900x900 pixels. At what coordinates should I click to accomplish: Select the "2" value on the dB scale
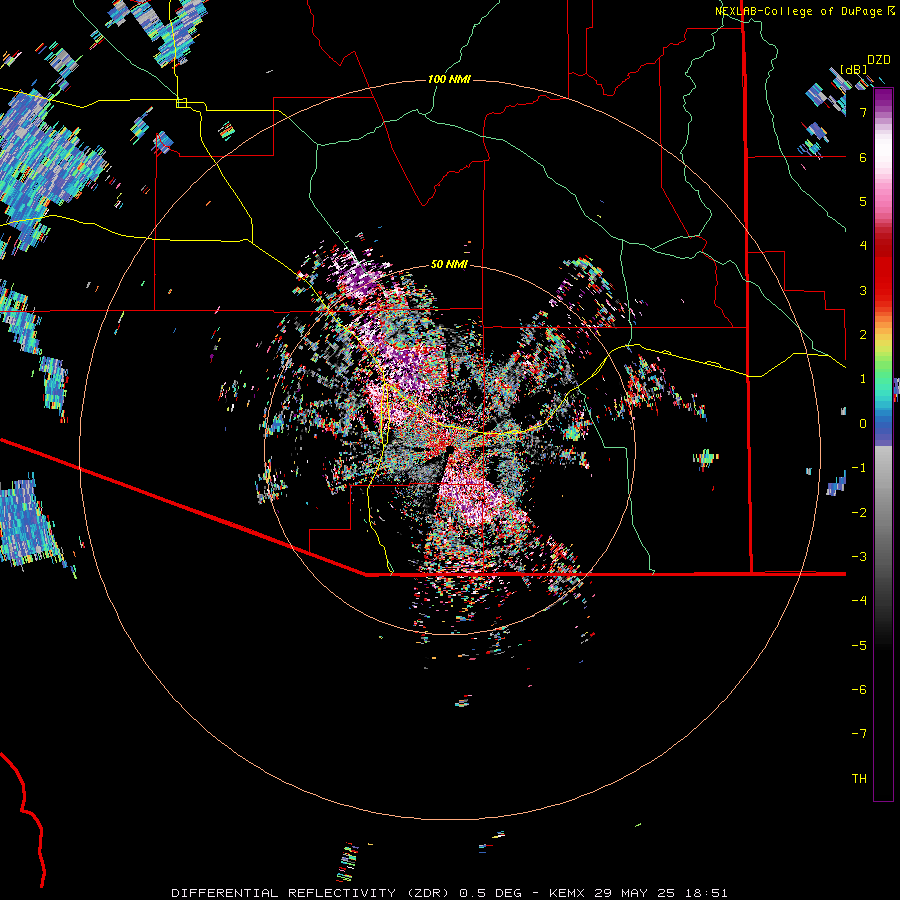pyautogui.click(x=863, y=335)
